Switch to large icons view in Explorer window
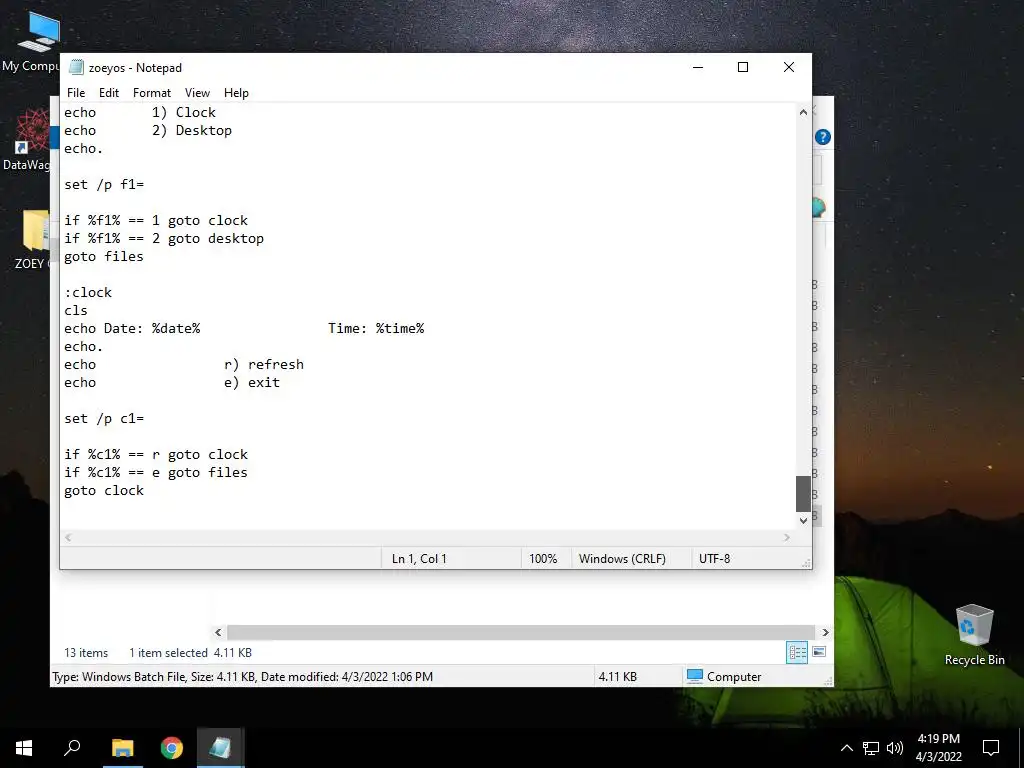Viewport: 1024px width, 768px height. [x=819, y=652]
